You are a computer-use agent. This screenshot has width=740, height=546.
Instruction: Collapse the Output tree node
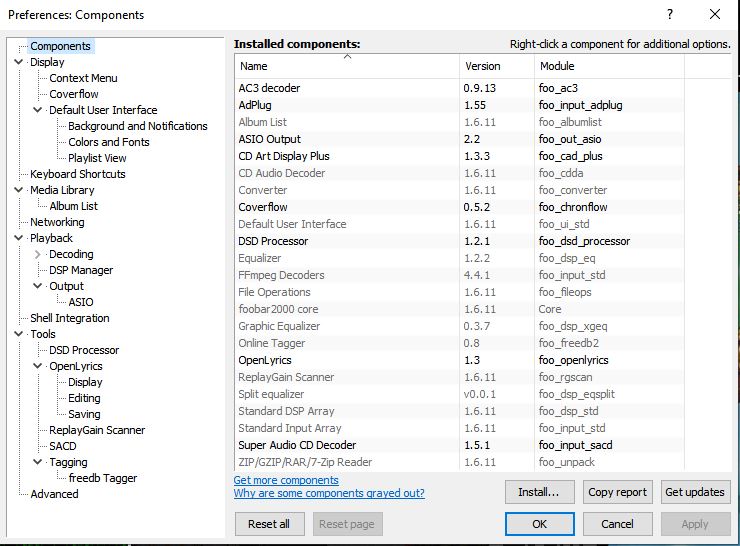(x=38, y=286)
